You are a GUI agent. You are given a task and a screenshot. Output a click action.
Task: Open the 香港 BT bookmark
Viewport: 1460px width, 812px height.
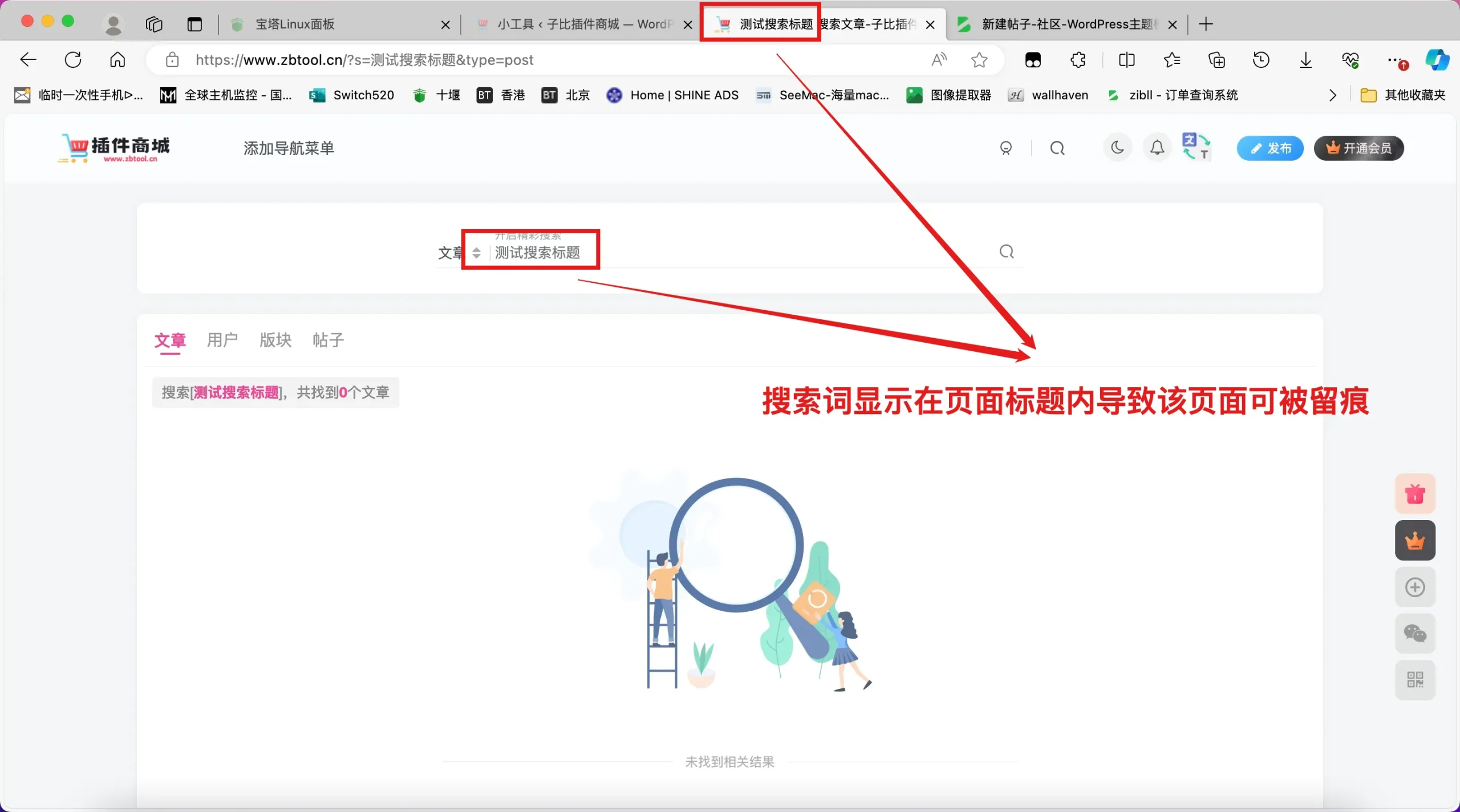coord(501,95)
